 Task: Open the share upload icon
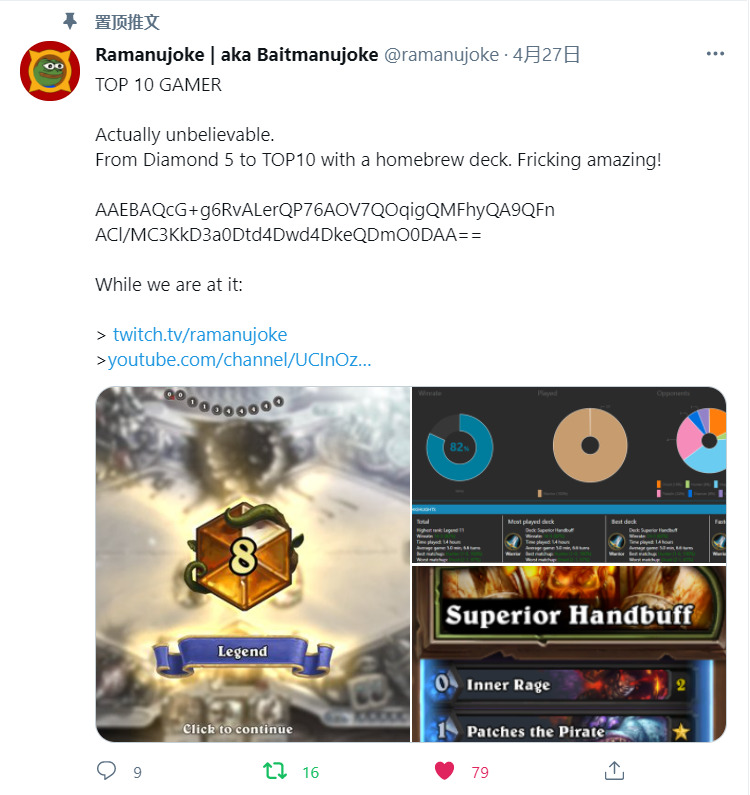point(614,771)
